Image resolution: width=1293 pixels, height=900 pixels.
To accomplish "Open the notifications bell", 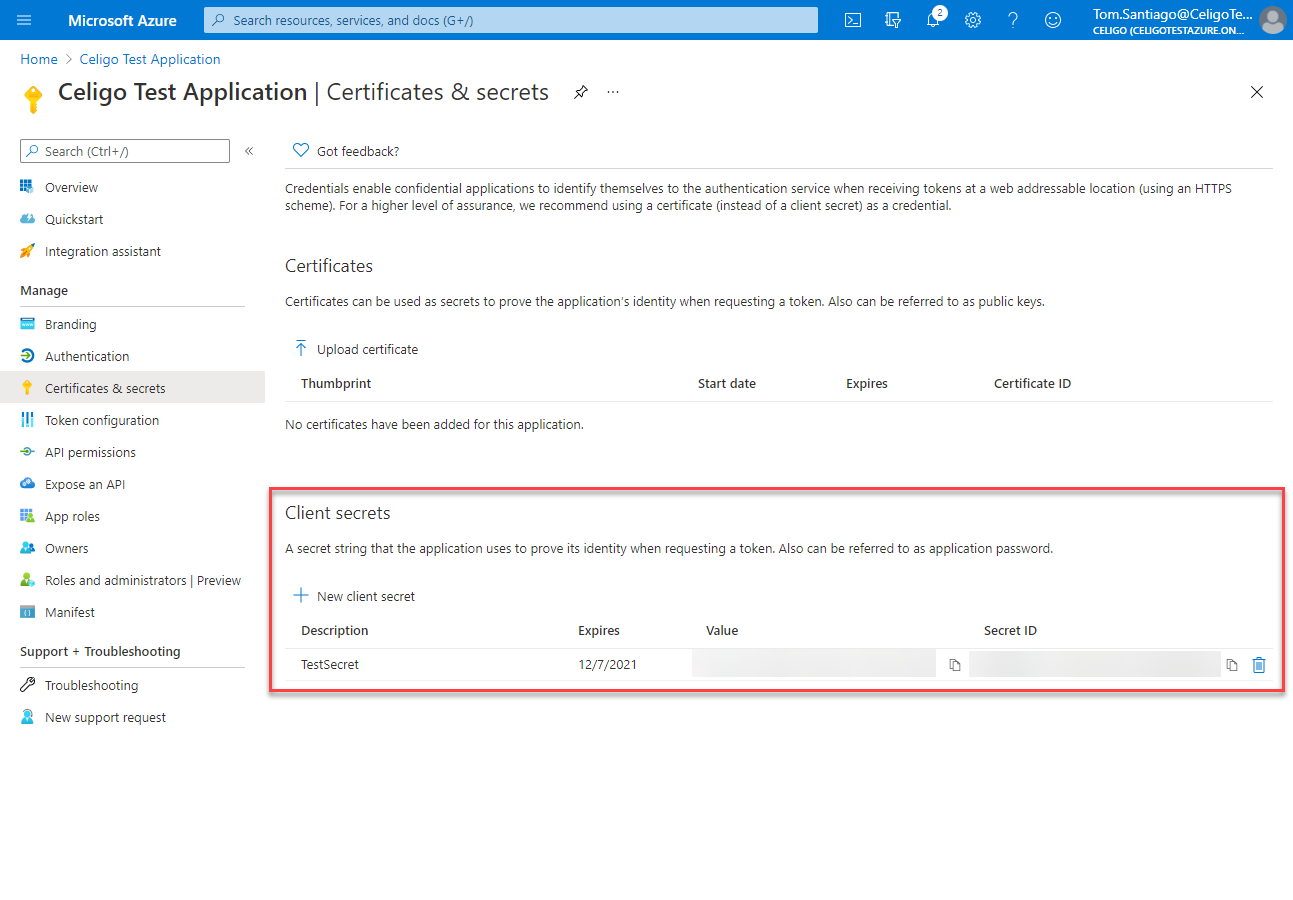I will (933, 20).
